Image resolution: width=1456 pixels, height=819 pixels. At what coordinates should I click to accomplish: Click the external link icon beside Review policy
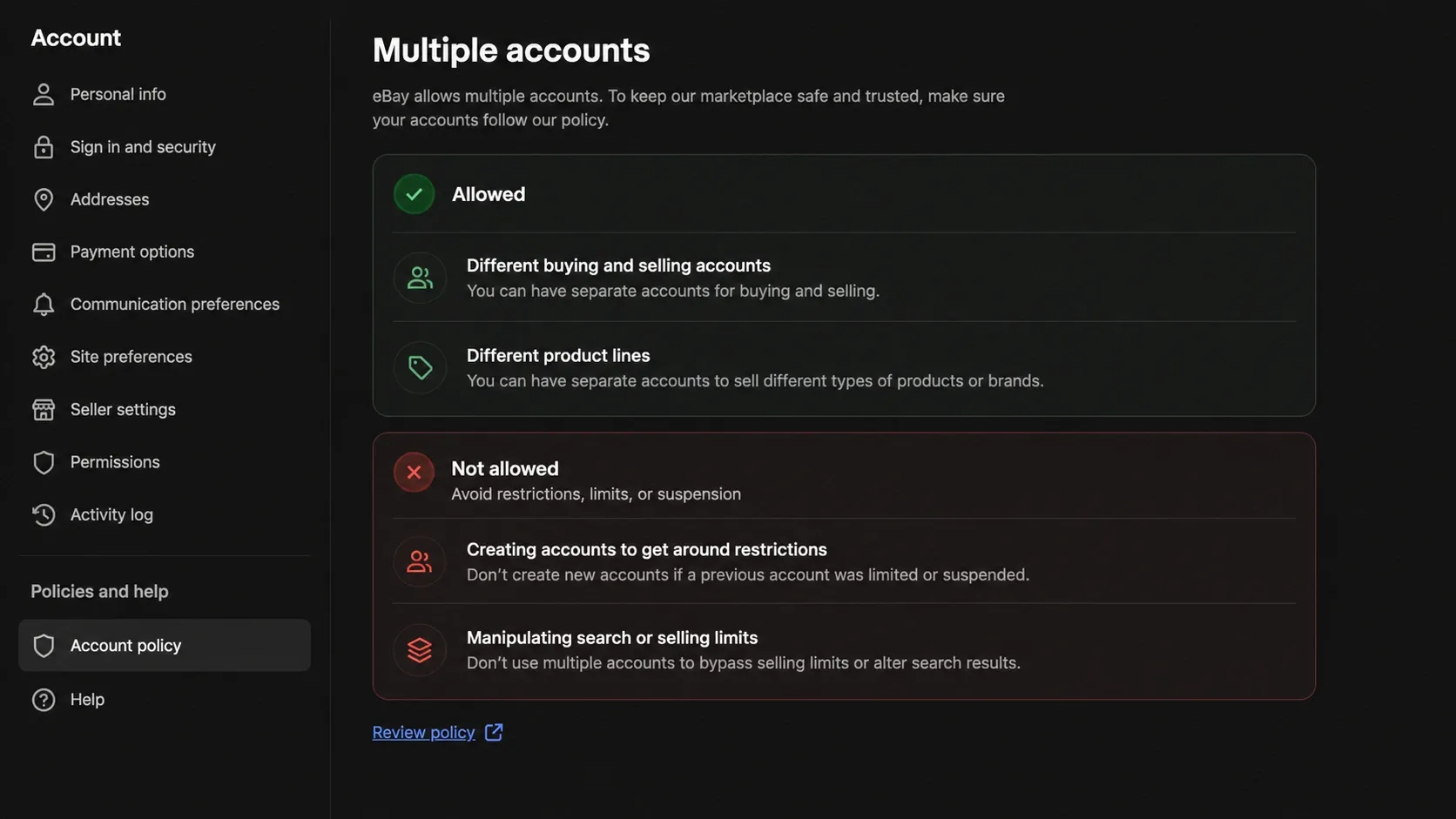click(x=494, y=732)
